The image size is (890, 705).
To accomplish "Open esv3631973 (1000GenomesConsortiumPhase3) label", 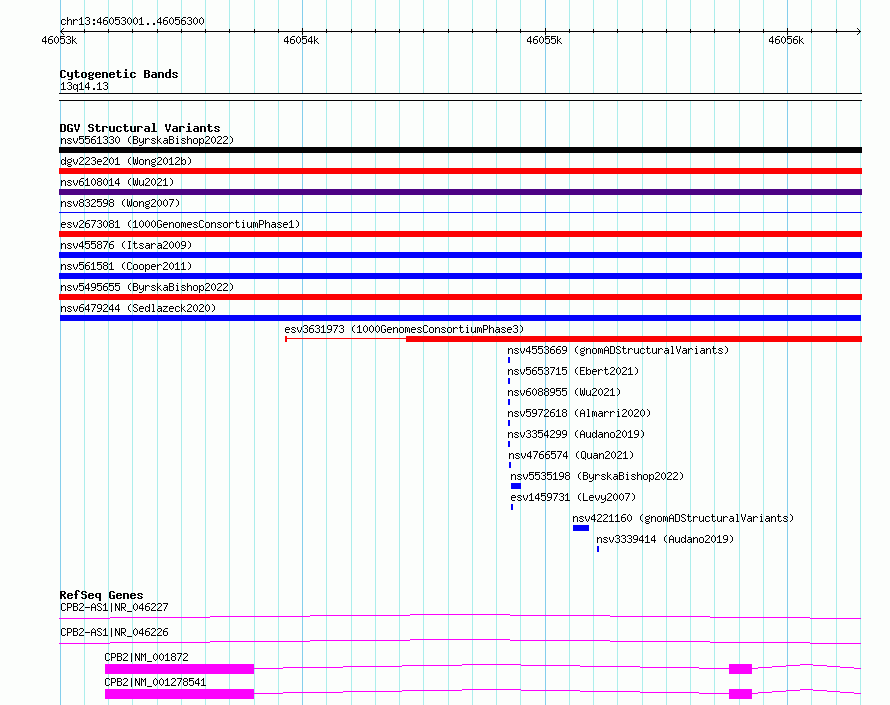I will coord(404,329).
